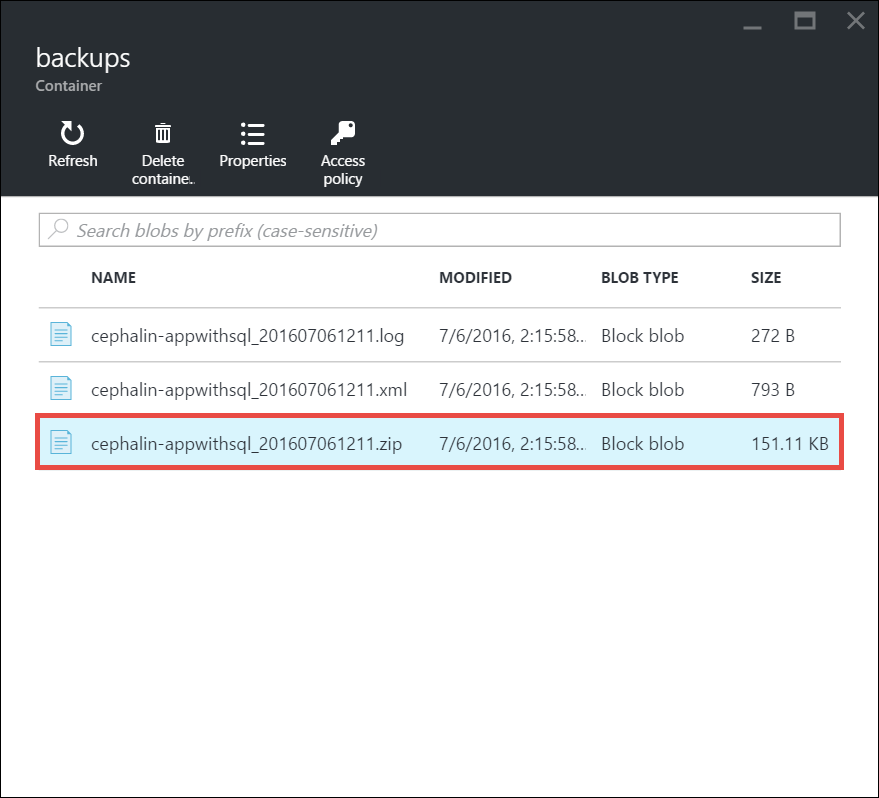Image resolution: width=879 pixels, height=798 pixels.
Task: Sort by the MODIFIED column header
Action: tap(475, 278)
